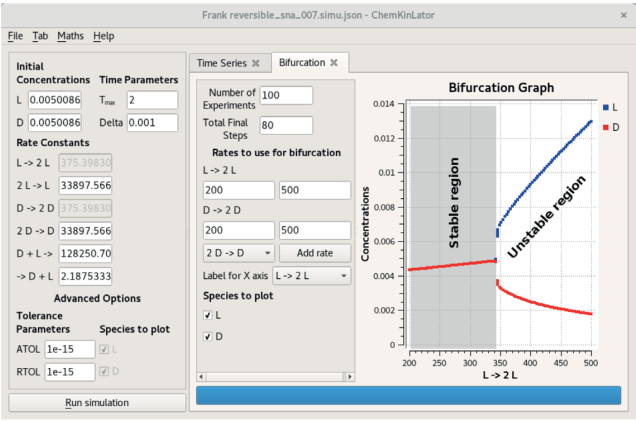Open the Maths menu
Screen dimensions: 636x421
pyautogui.click(x=70, y=36)
